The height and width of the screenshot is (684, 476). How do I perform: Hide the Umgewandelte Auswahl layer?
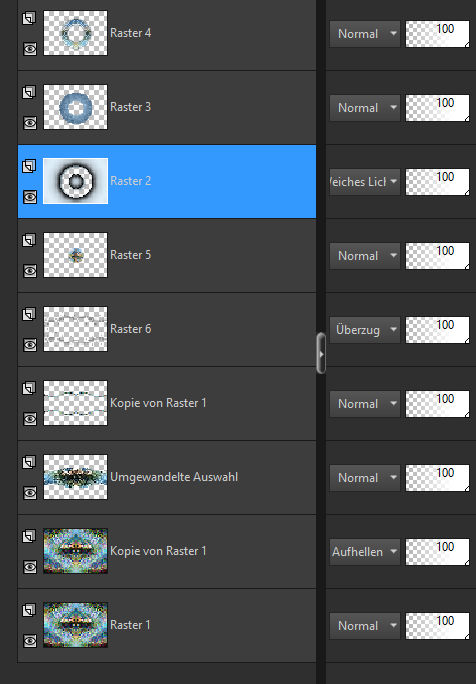click(x=30, y=493)
